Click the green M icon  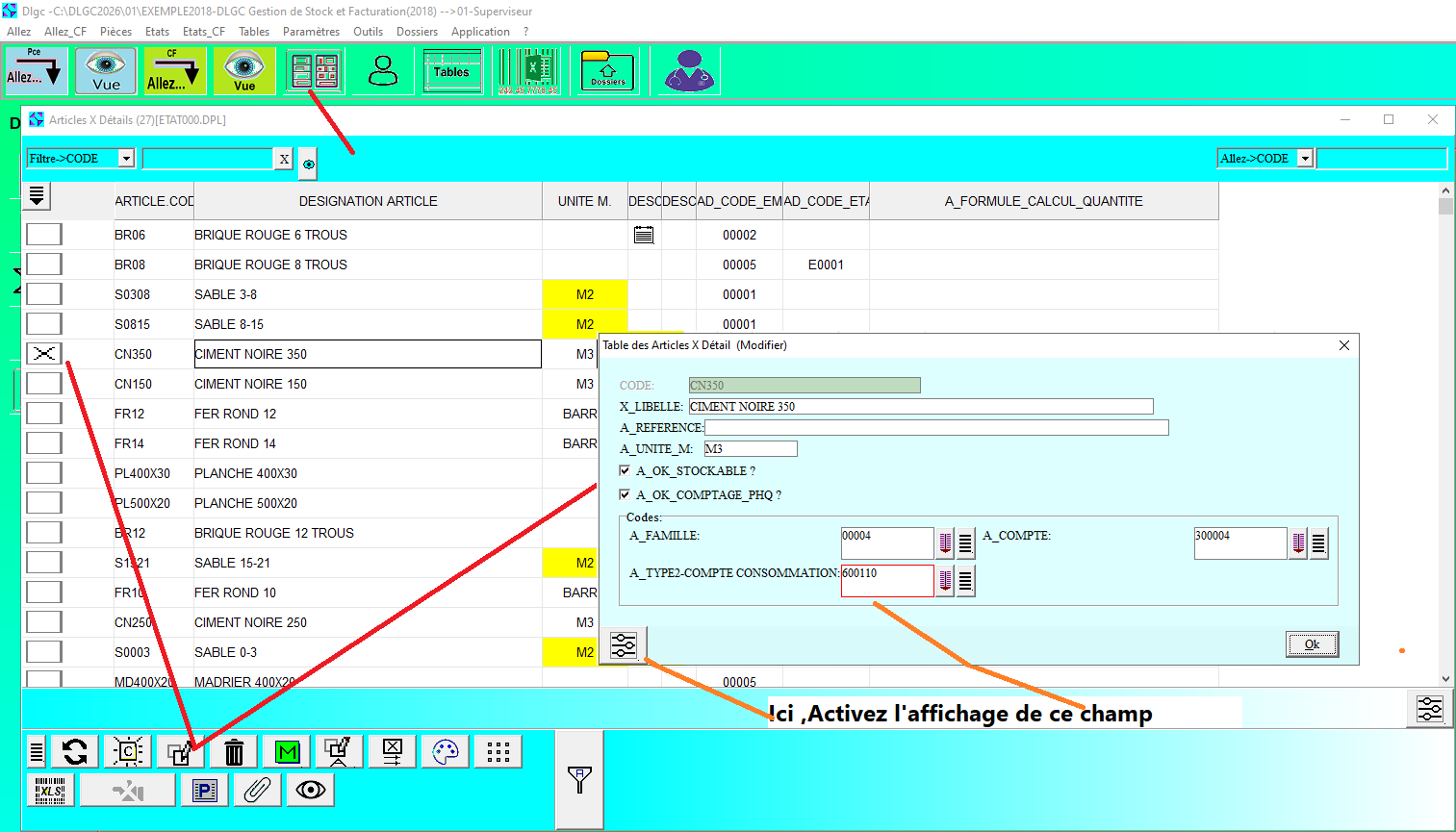click(287, 751)
